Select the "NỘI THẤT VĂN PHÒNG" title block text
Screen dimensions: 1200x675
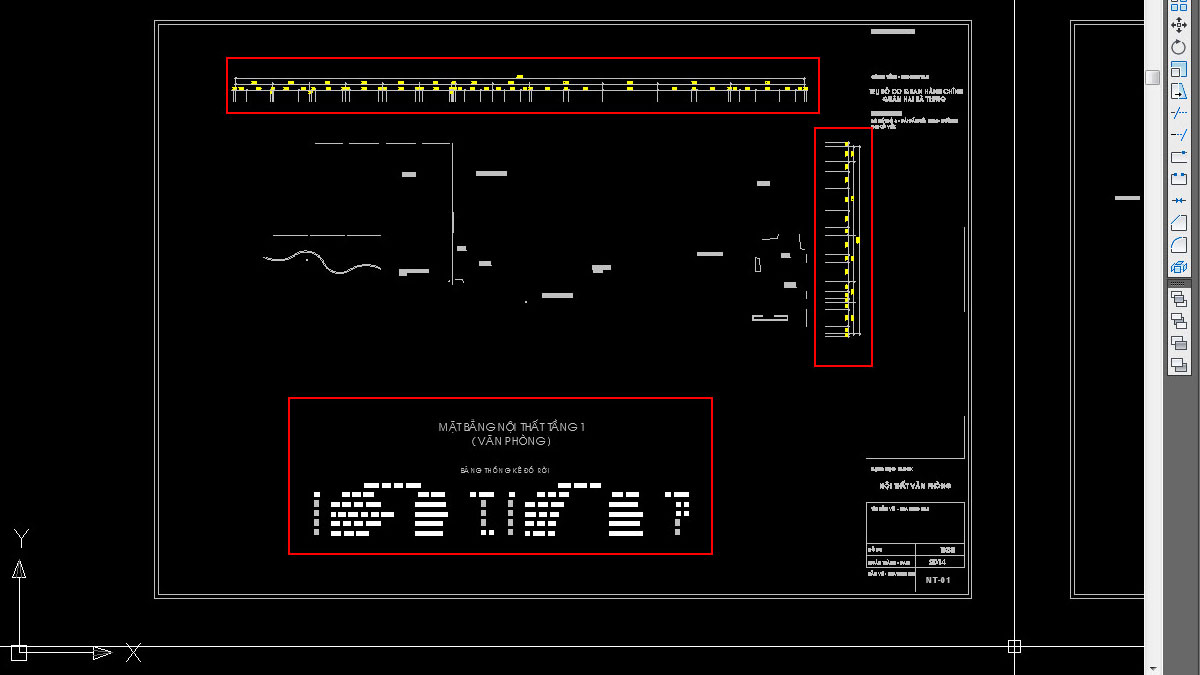(x=915, y=486)
